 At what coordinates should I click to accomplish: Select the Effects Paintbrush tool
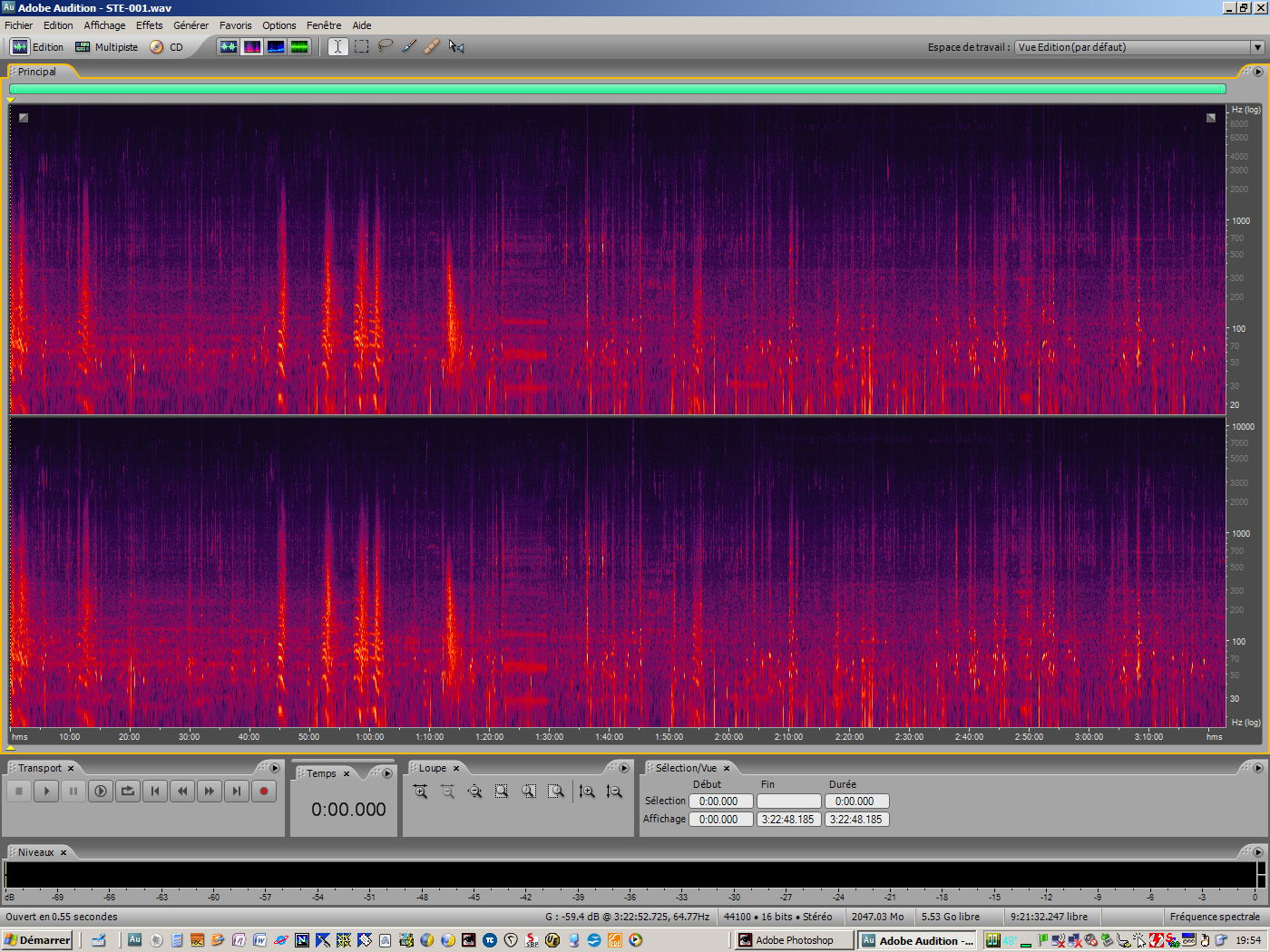coord(409,46)
